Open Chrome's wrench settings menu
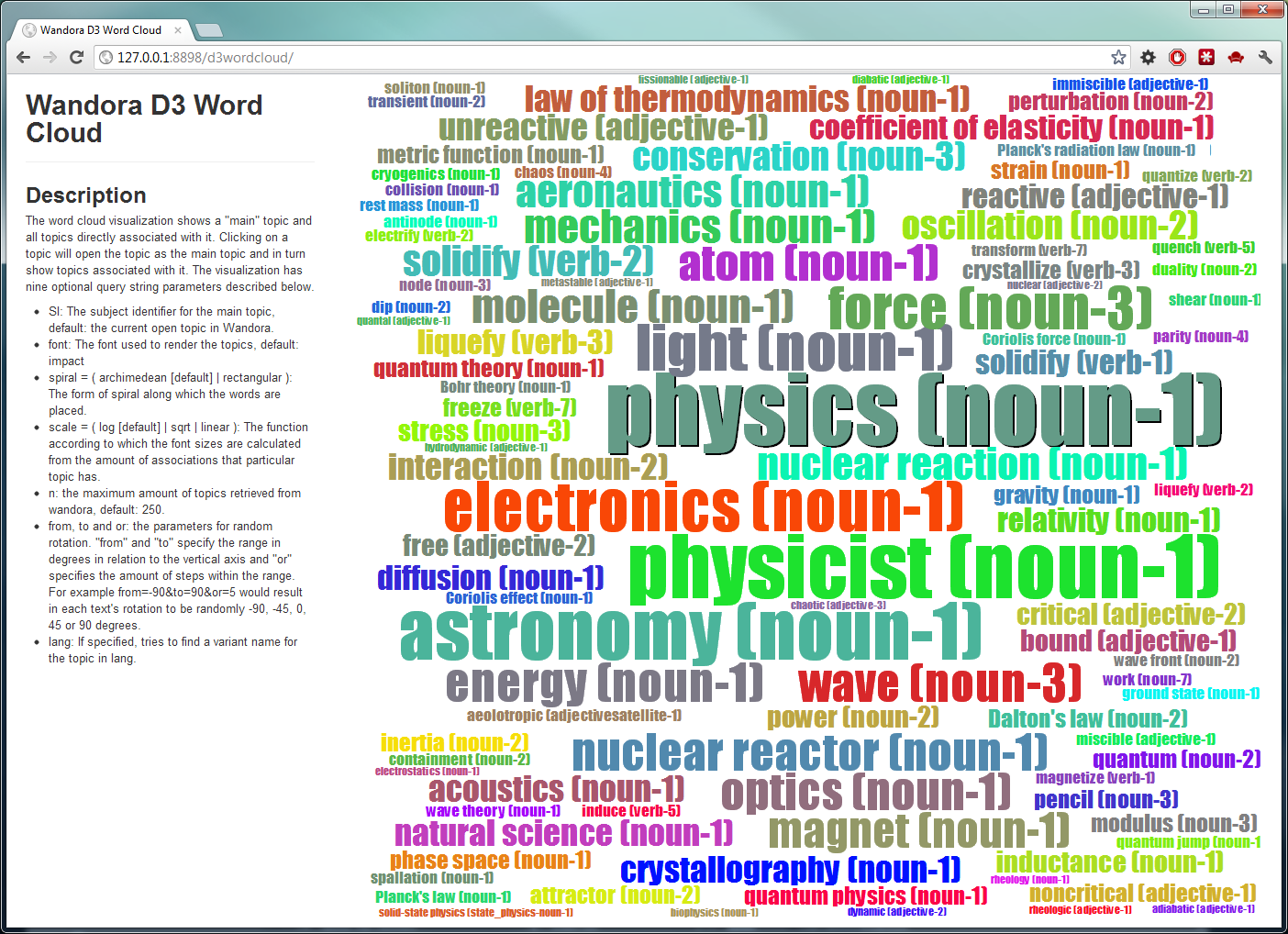 1266,57
